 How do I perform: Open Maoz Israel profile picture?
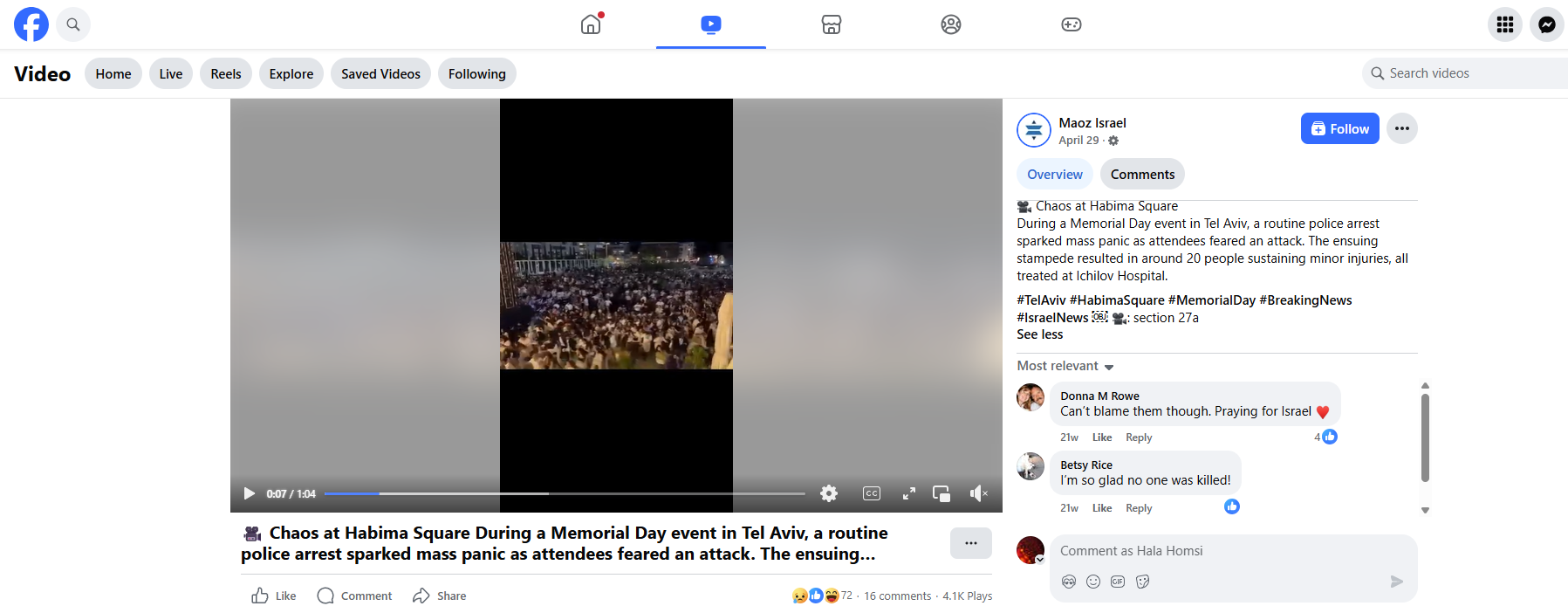(x=1034, y=130)
